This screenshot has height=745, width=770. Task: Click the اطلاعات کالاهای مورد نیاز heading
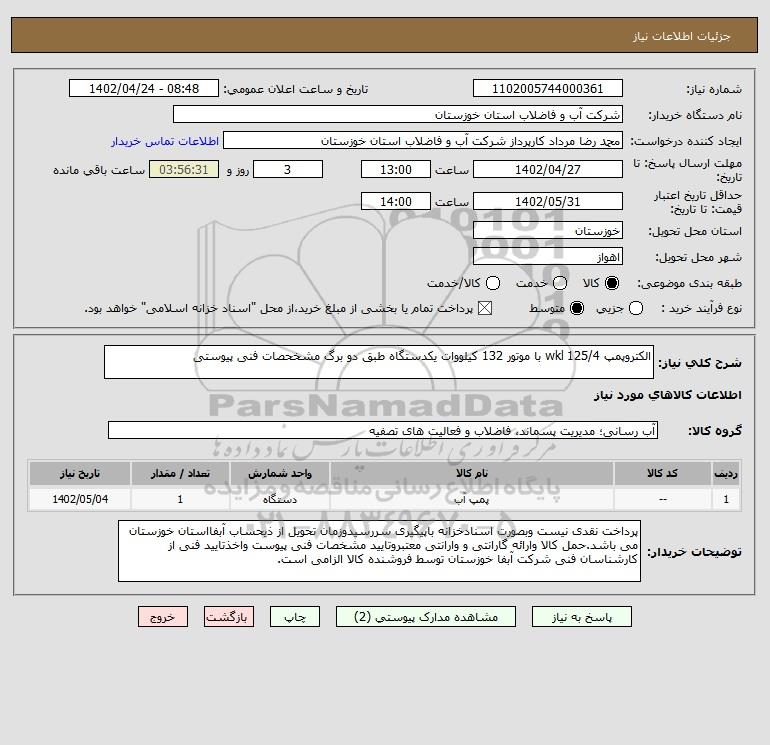click(x=668, y=395)
